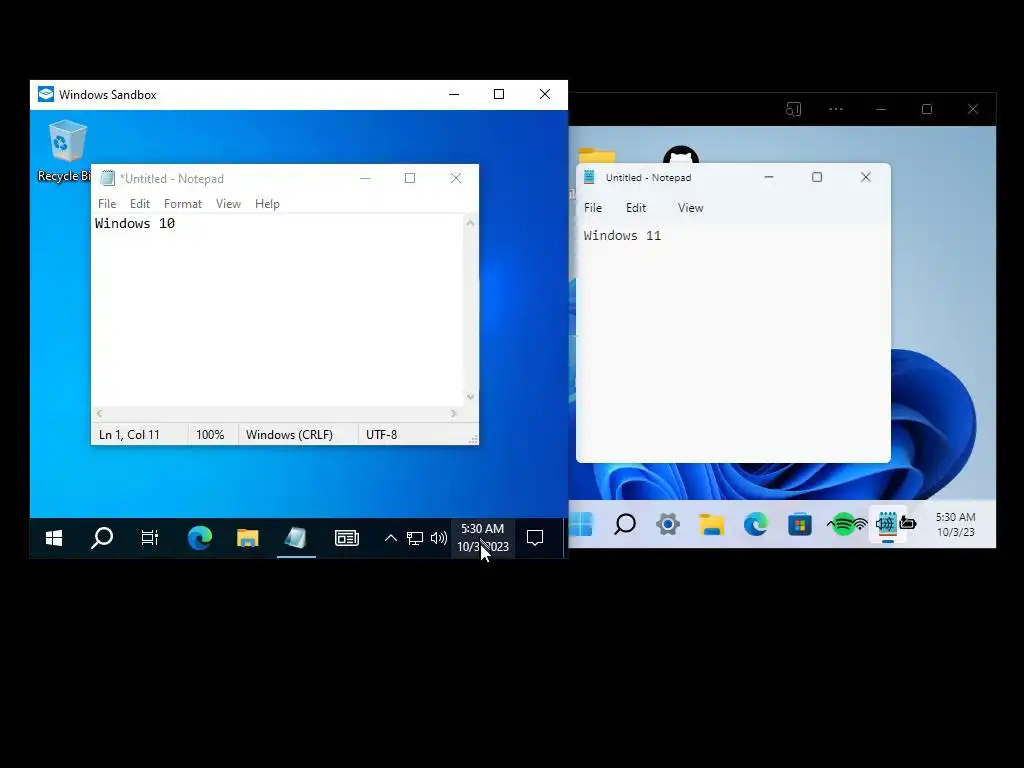The image size is (1024, 768).
Task: Open the folder desktop icon in Windows 11
Action: point(597,156)
